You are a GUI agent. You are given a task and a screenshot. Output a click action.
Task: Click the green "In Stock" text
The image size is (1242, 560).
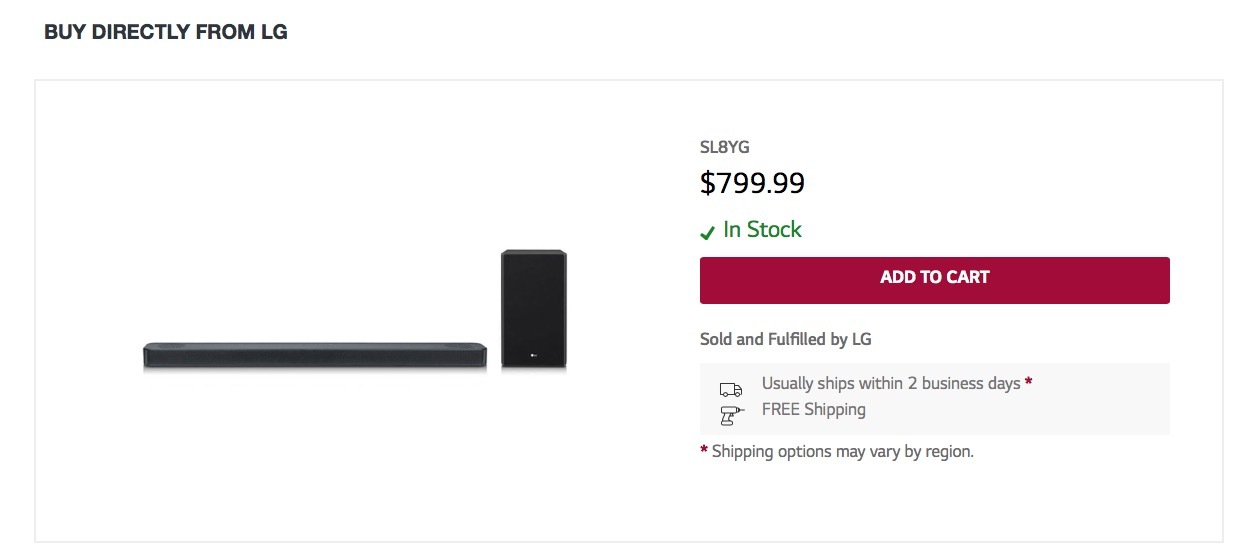[762, 230]
